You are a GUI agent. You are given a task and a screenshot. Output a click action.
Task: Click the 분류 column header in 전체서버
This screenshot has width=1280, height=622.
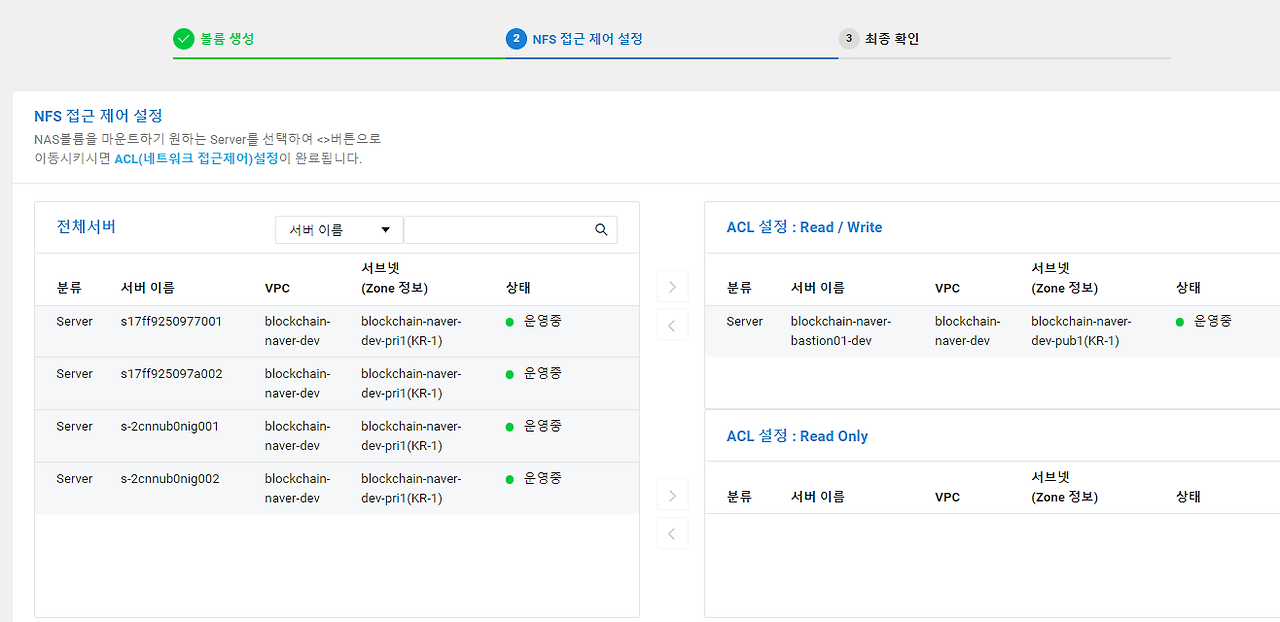pyautogui.click(x=69, y=288)
